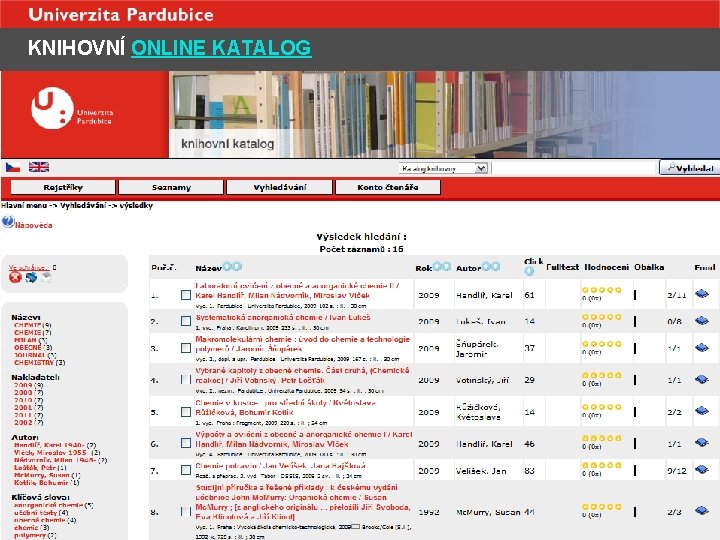720x540 pixels.
Task: Open the Ve schránce link
Action: coord(29,267)
